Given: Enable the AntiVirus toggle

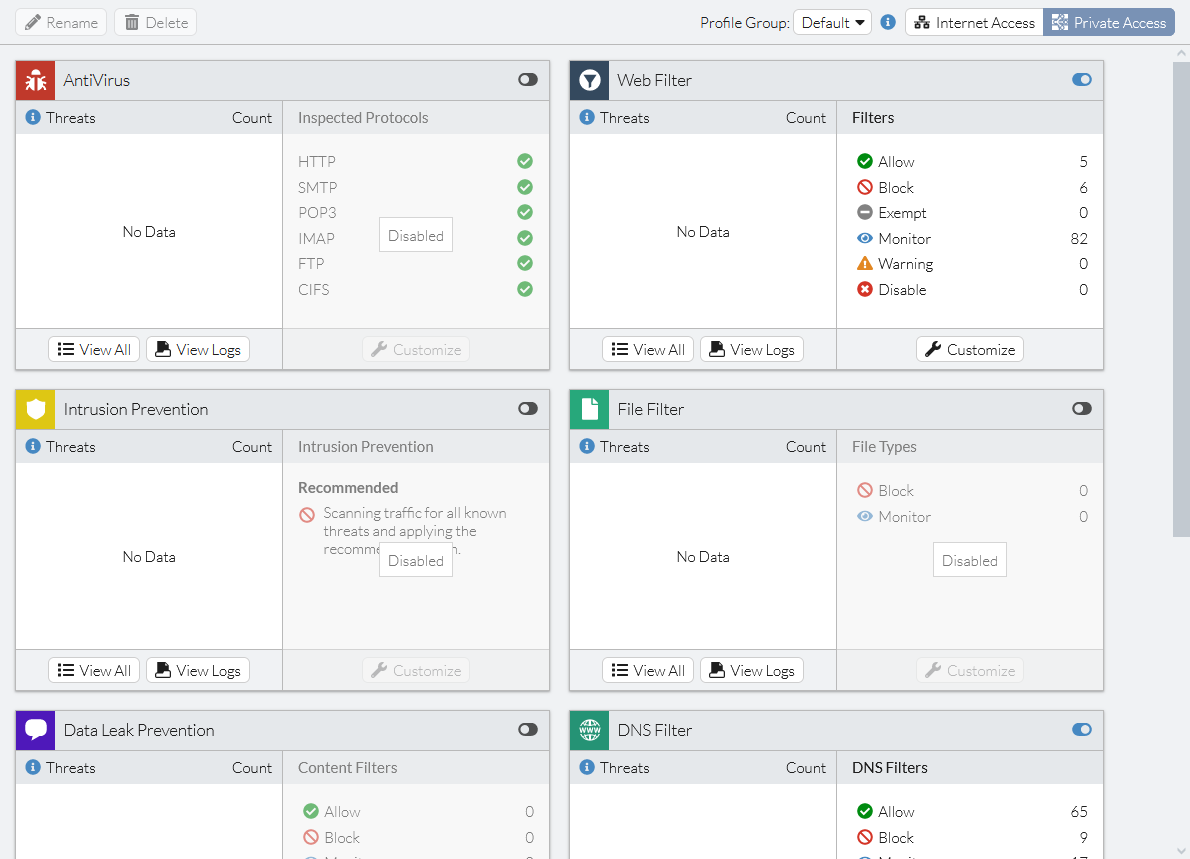Looking at the screenshot, I should coord(527,79).
